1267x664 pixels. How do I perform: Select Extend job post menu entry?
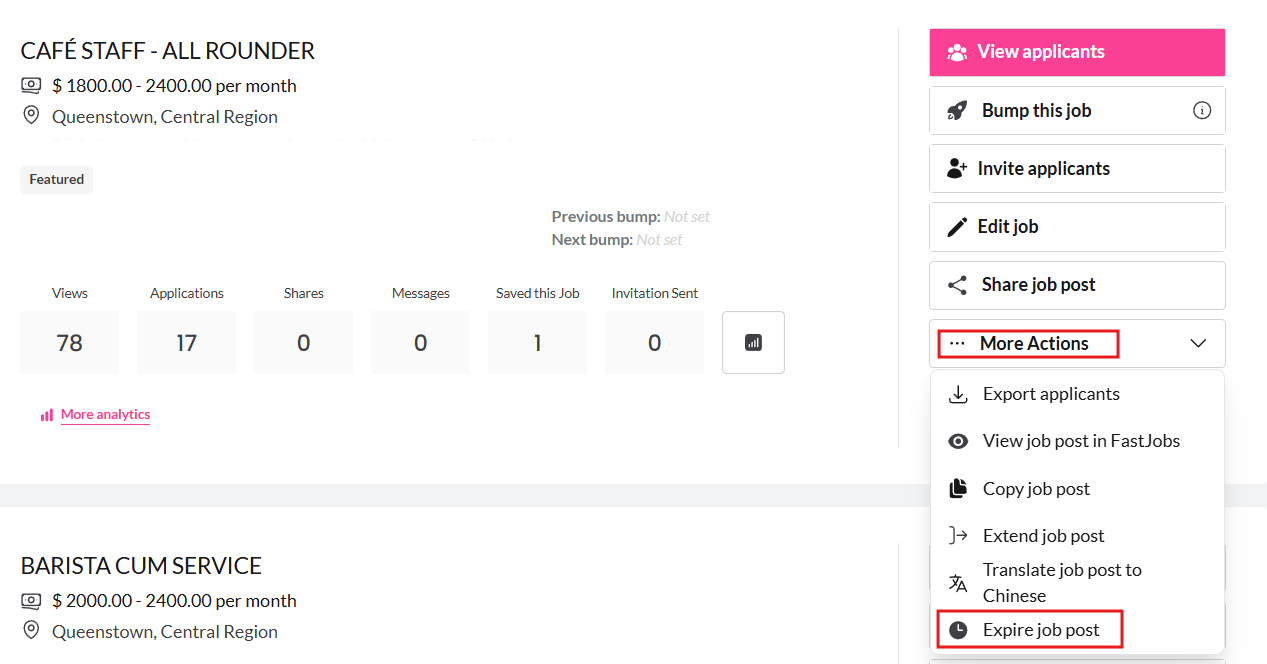[1043, 536]
